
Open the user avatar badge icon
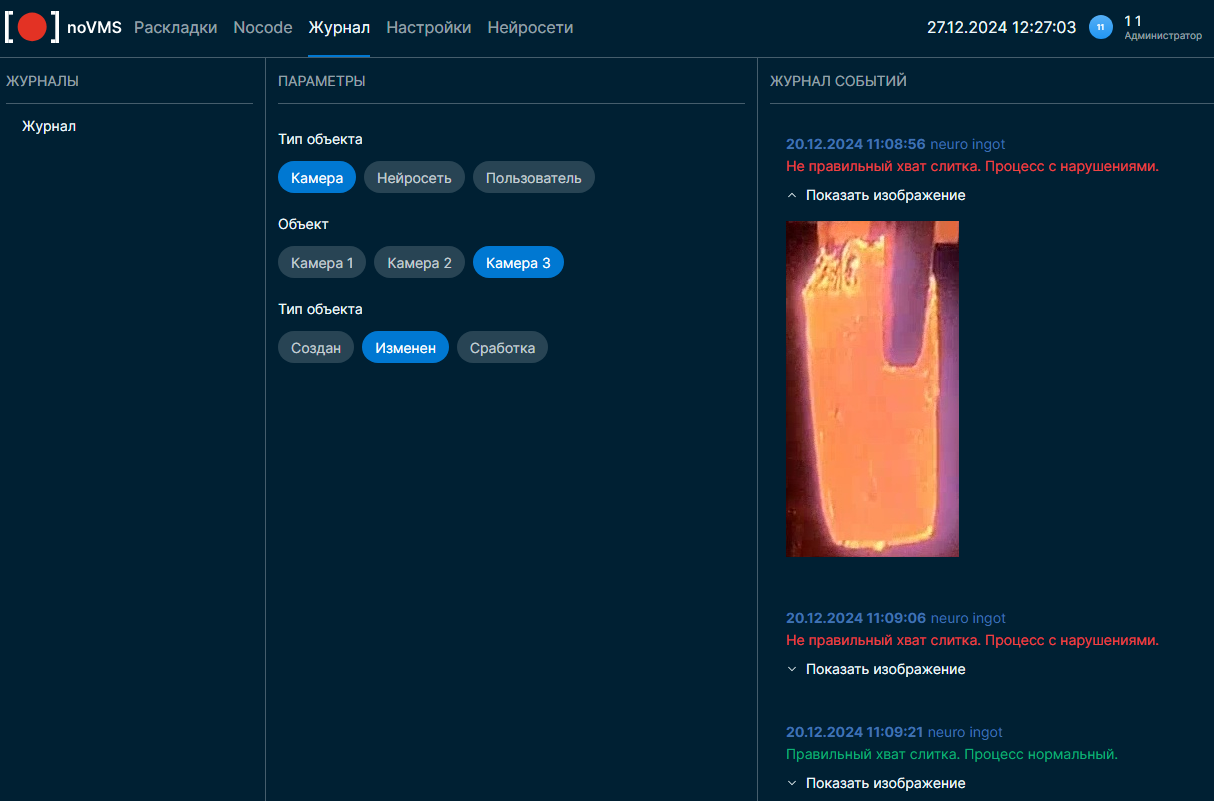[x=1100, y=28]
